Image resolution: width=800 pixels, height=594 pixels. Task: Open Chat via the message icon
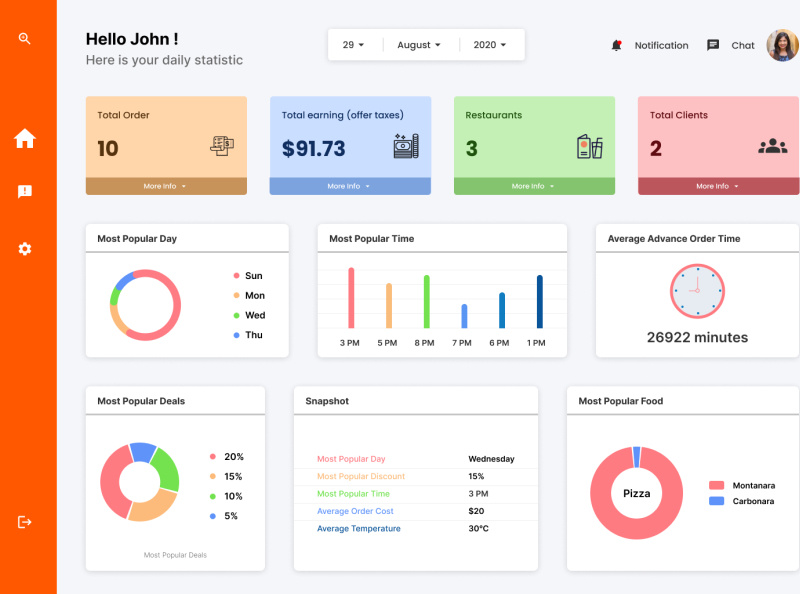[x=713, y=44]
